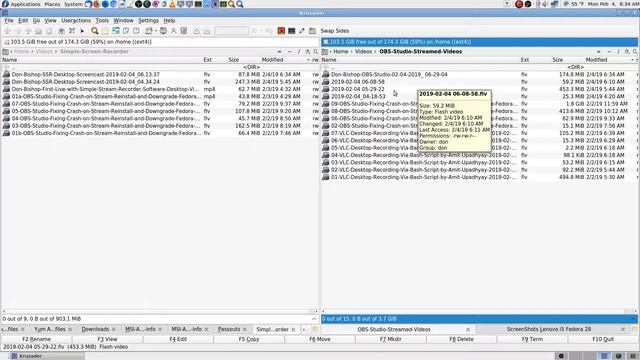Sort left panel by Size column header
This screenshot has height=360, width=640.
pyautogui.click(x=233, y=60)
